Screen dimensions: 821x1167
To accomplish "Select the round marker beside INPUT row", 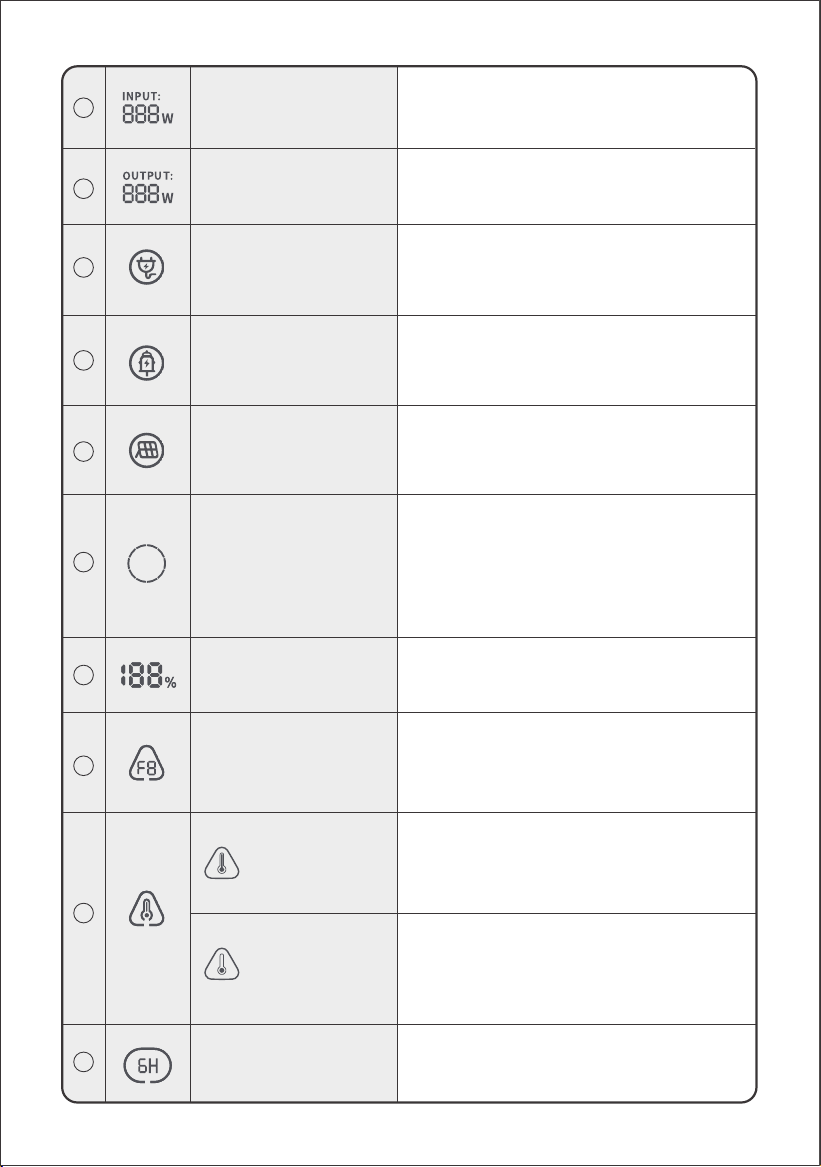I will pos(83,107).
